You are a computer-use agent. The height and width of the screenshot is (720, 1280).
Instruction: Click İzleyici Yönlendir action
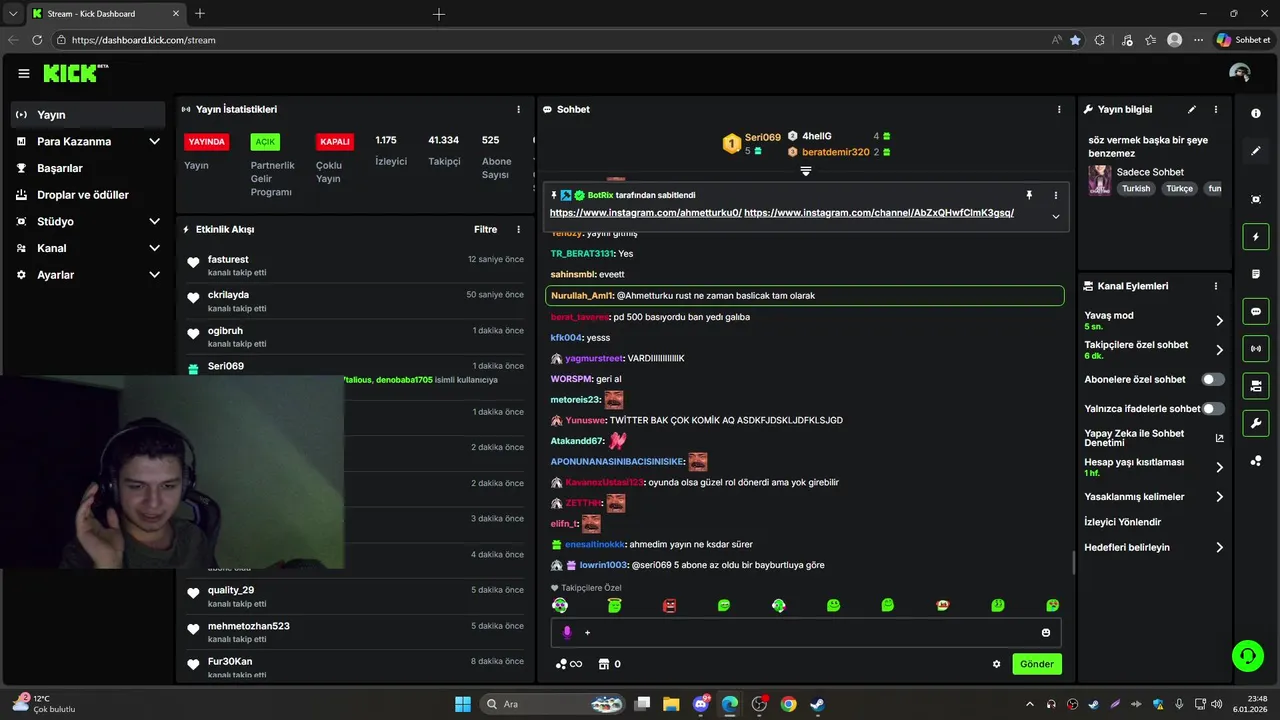1123,522
